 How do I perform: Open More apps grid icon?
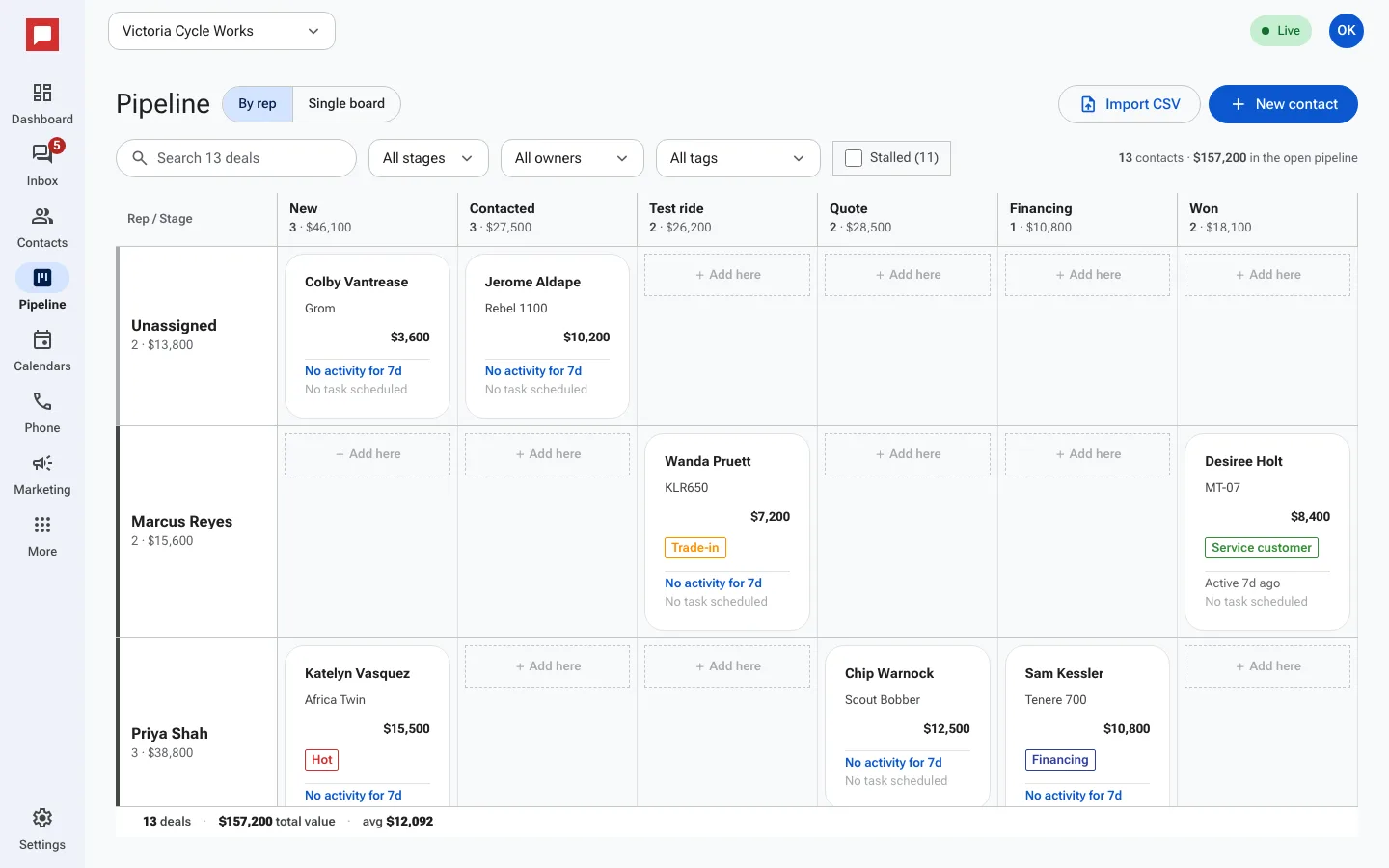pos(42,525)
